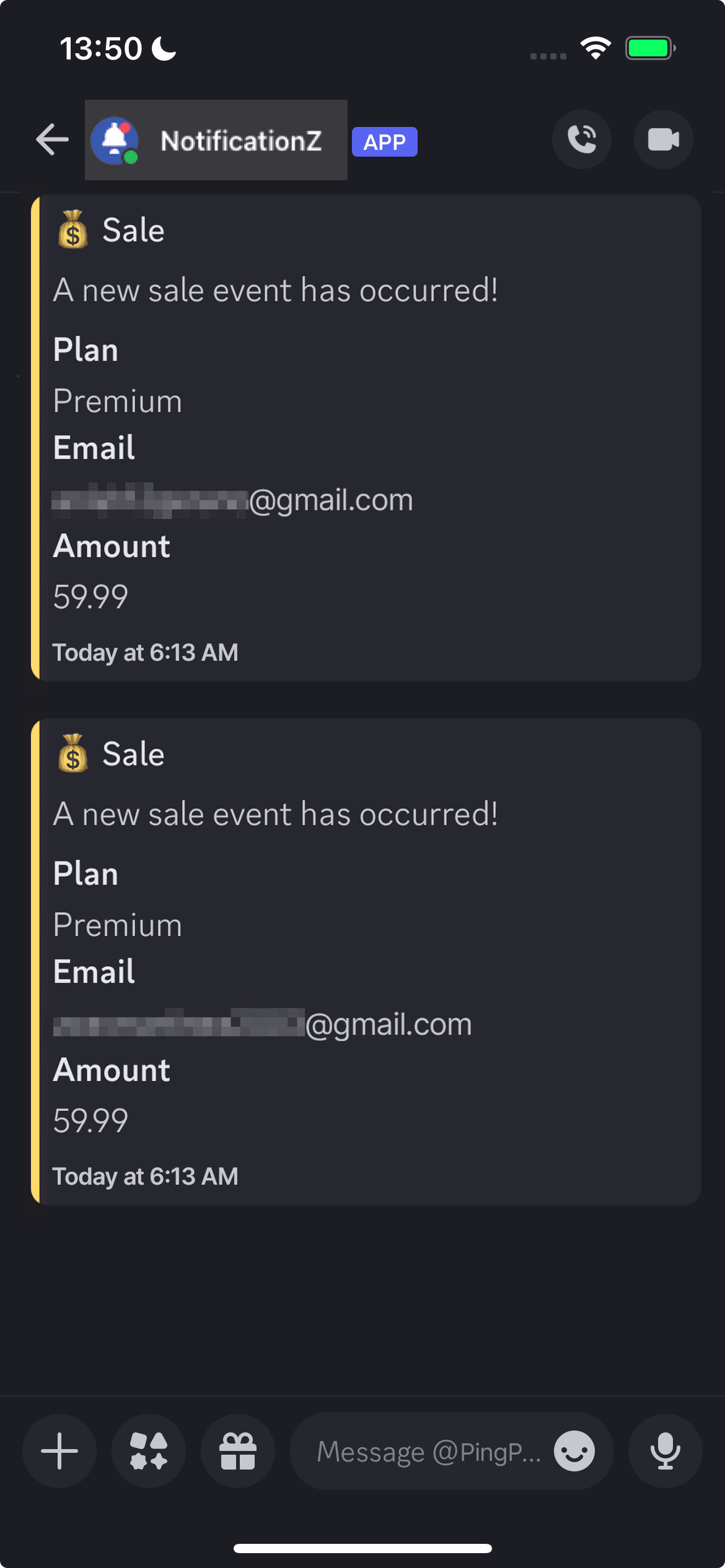Open the emoji picker smiley
Viewport: 725px width, 1568px height.
pos(574,1451)
